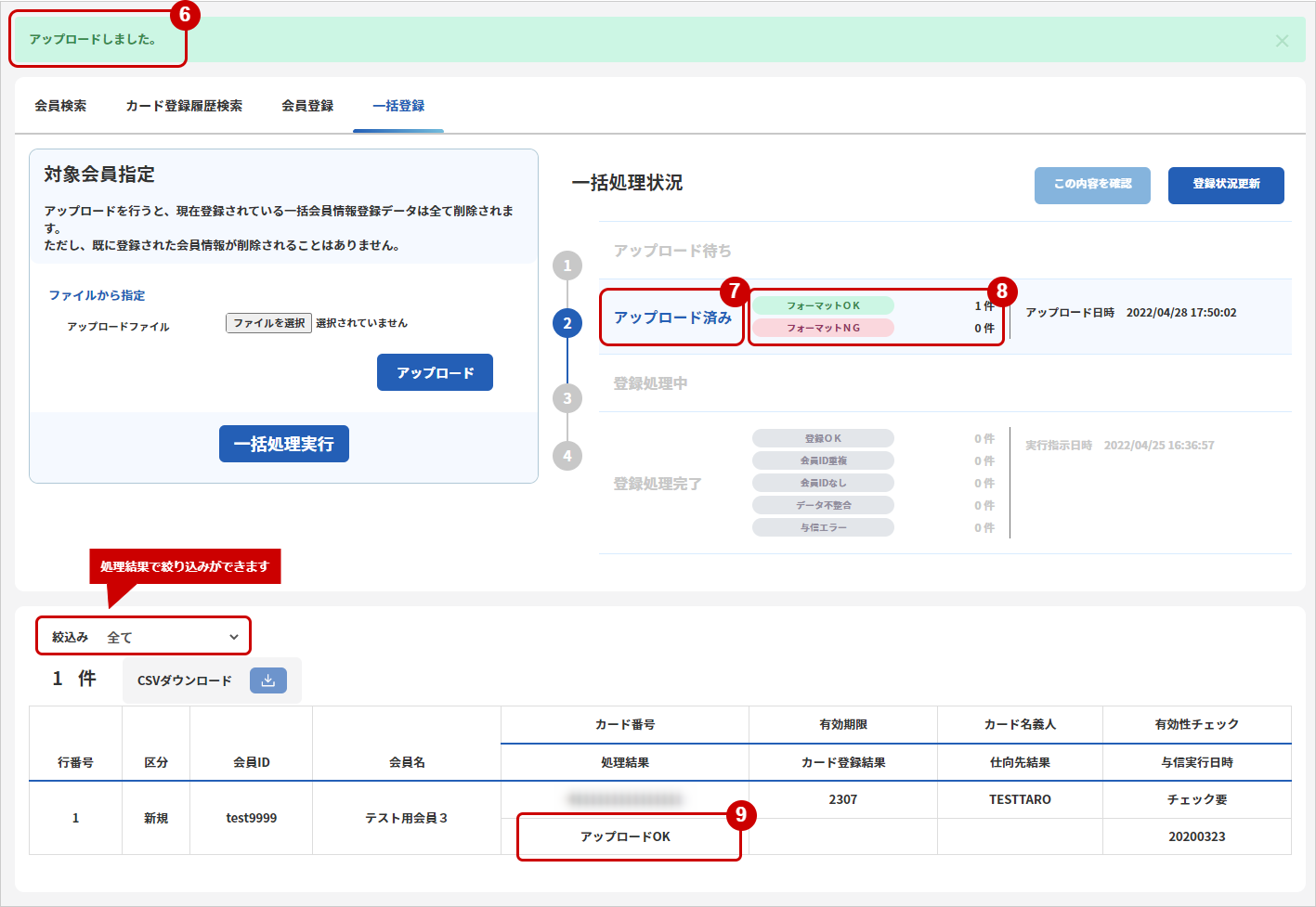
Task: Open the カード登録履歴検索 tab
Action: coord(184,106)
